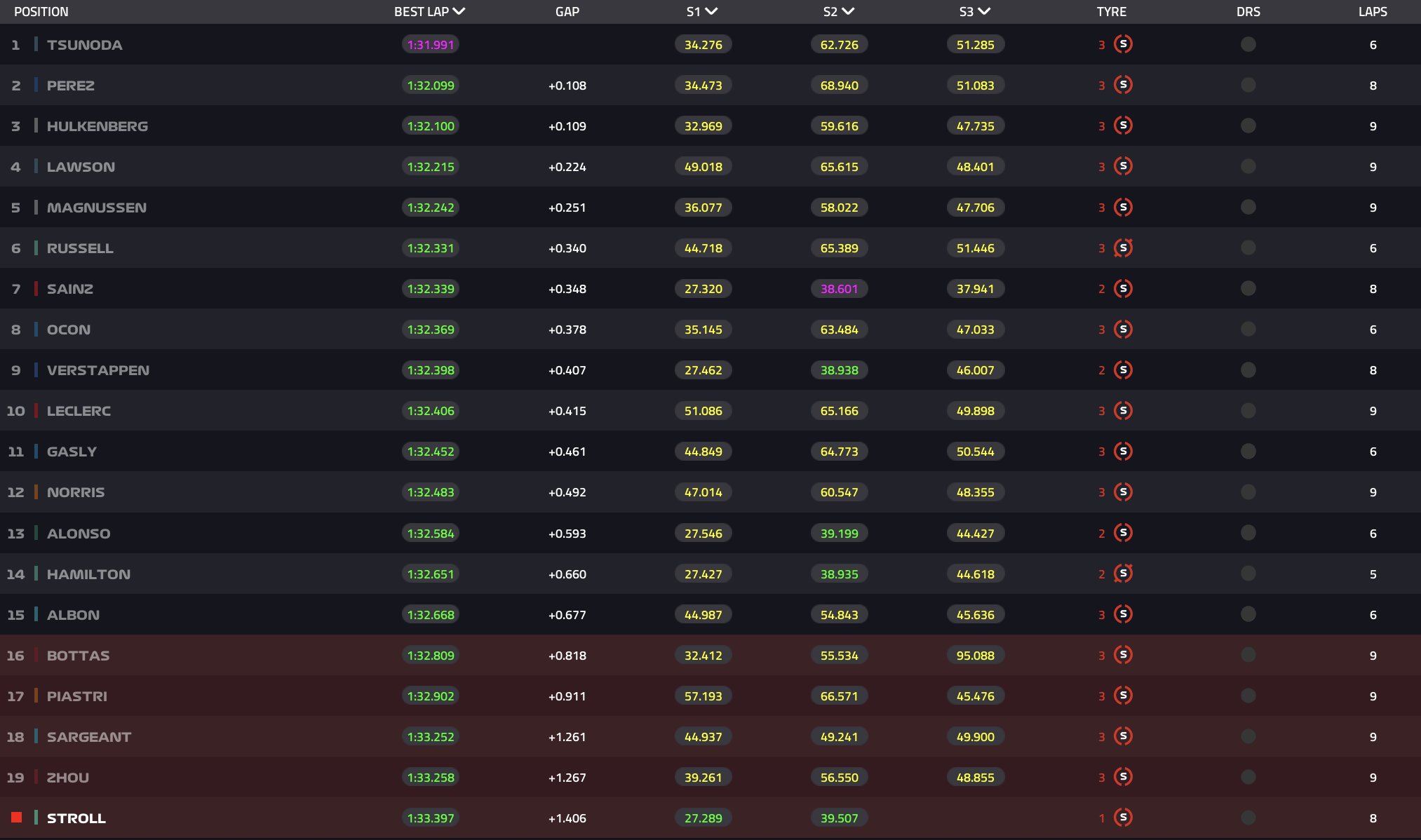Click Tsunoda's DRS indicator dot
1421x840 pixels.
1248,45
